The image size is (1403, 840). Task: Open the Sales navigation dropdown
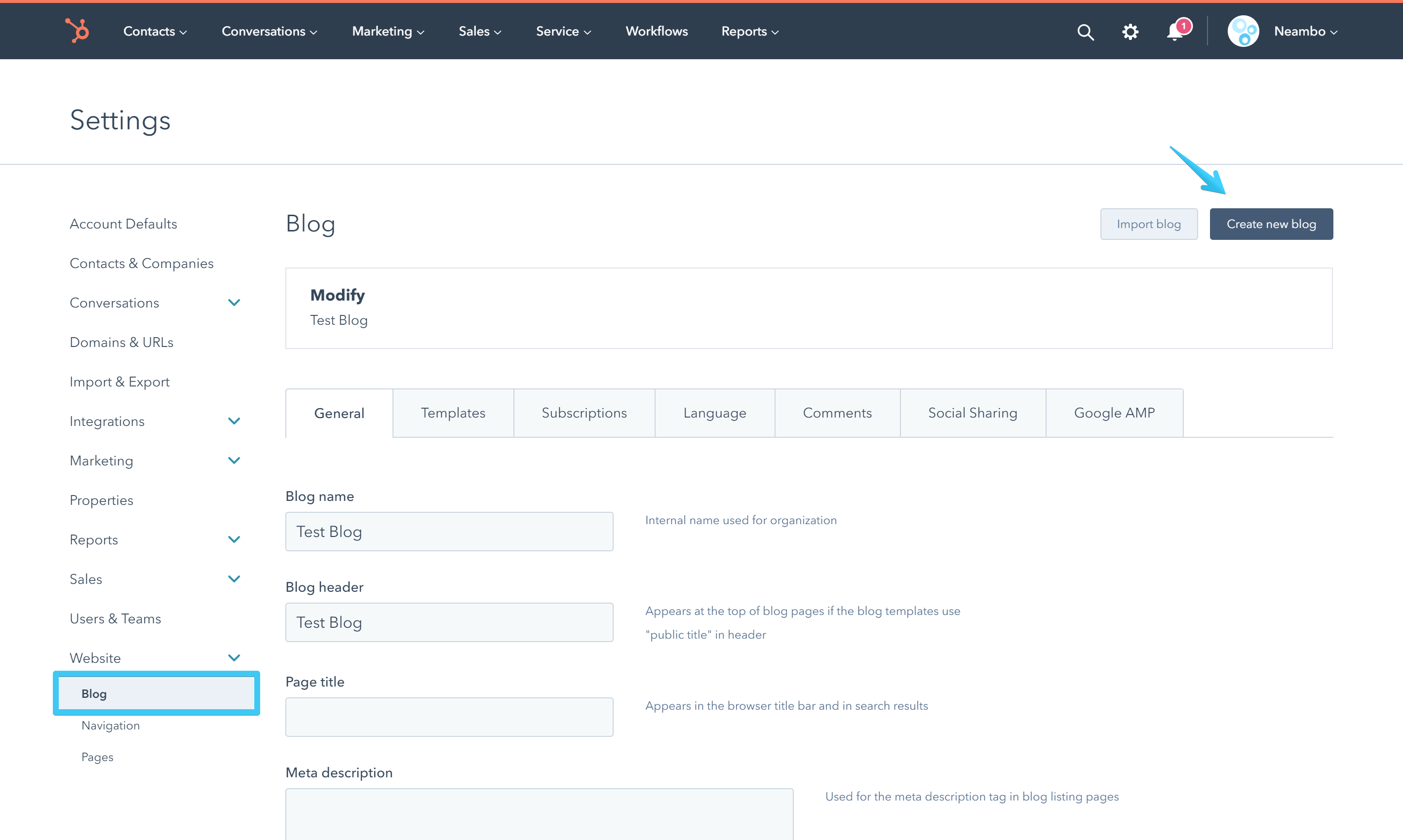[479, 31]
